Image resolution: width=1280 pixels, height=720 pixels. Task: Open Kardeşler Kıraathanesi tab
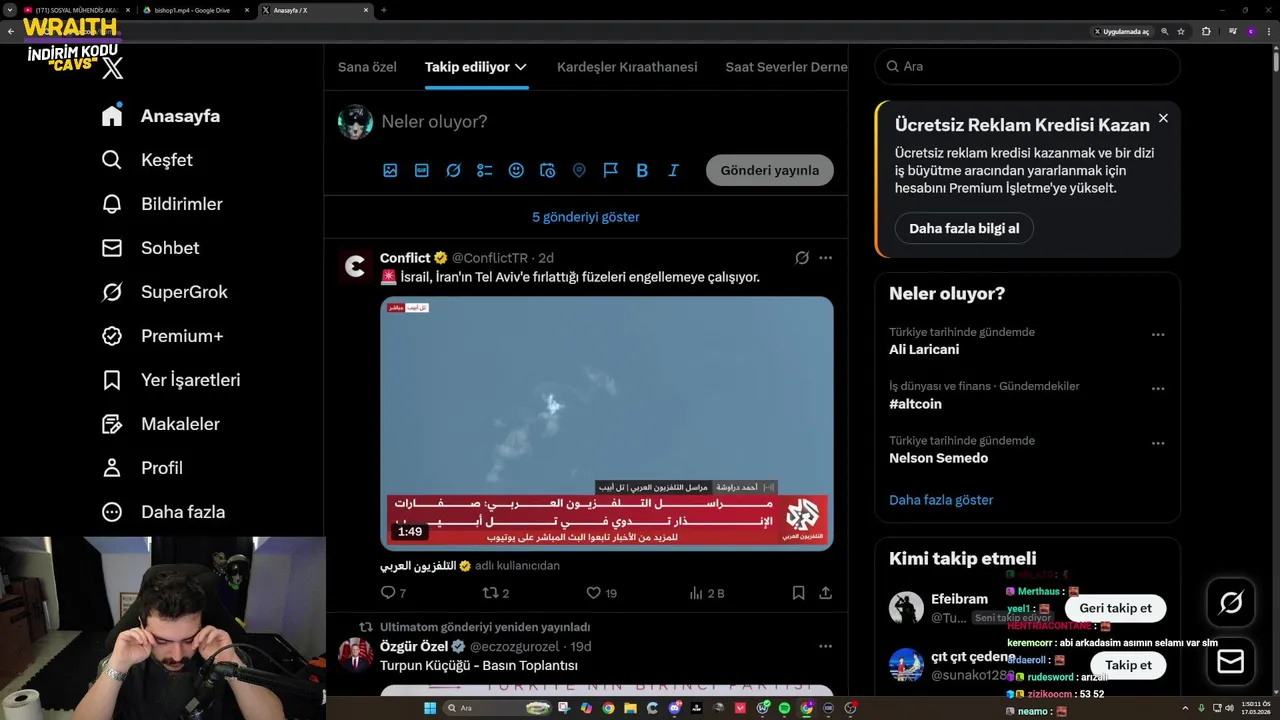(x=627, y=67)
